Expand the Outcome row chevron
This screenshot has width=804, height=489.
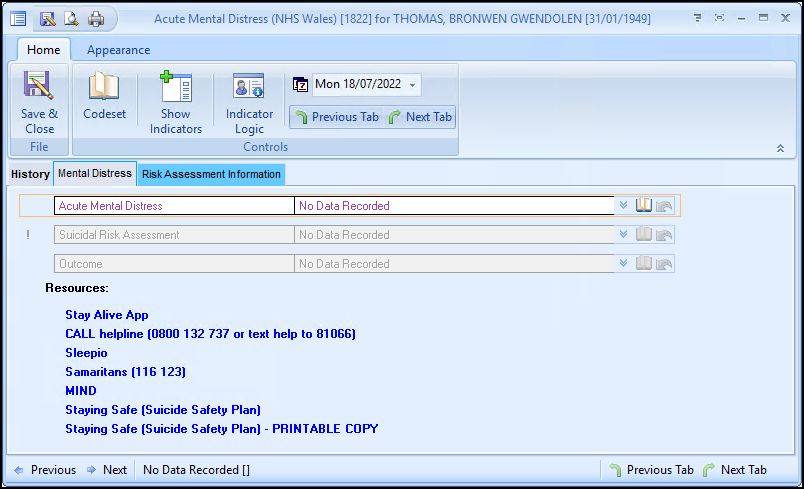pyautogui.click(x=623, y=264)
